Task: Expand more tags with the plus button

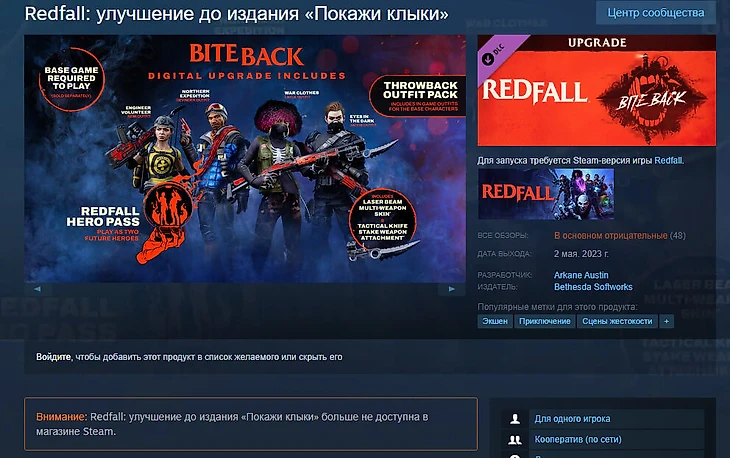Action: click(666, 321)
